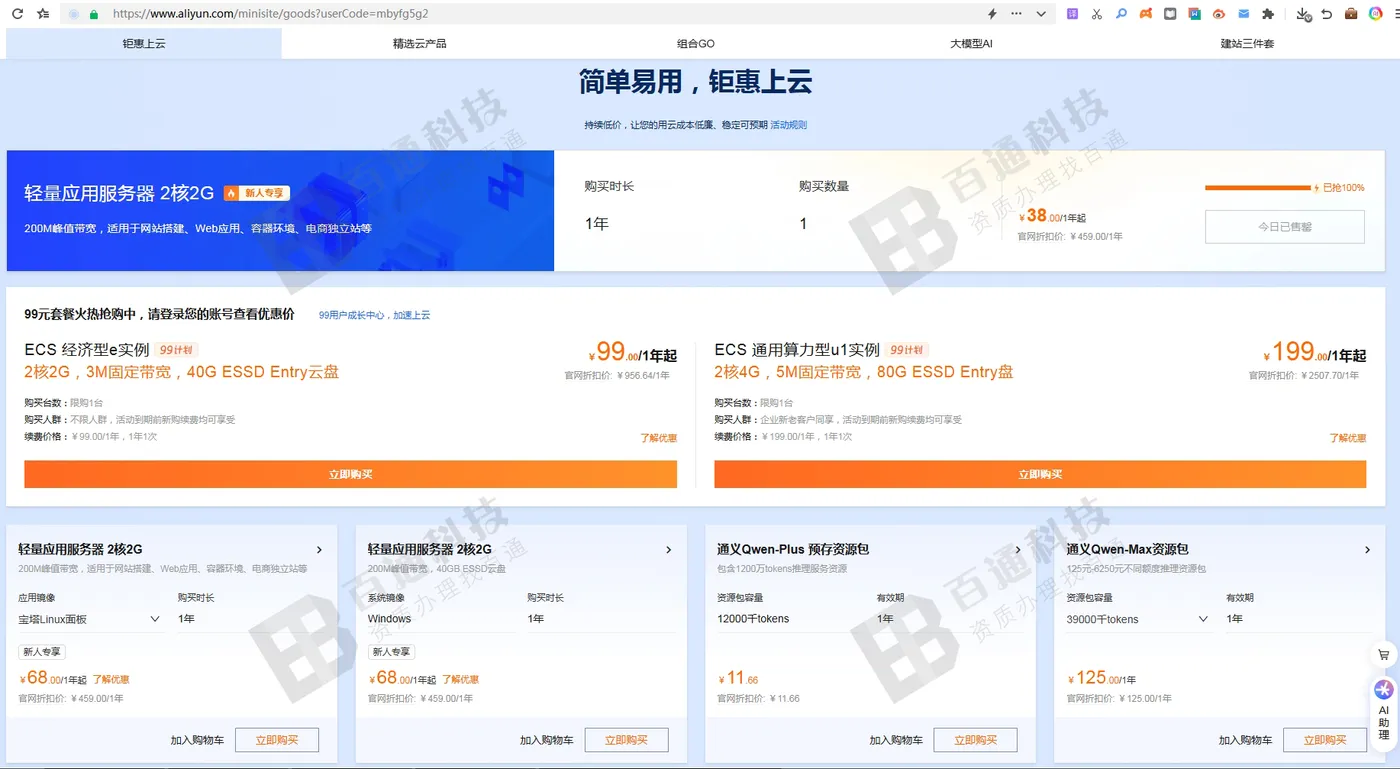Click the green padlock security icon

(x=94, y=14)
